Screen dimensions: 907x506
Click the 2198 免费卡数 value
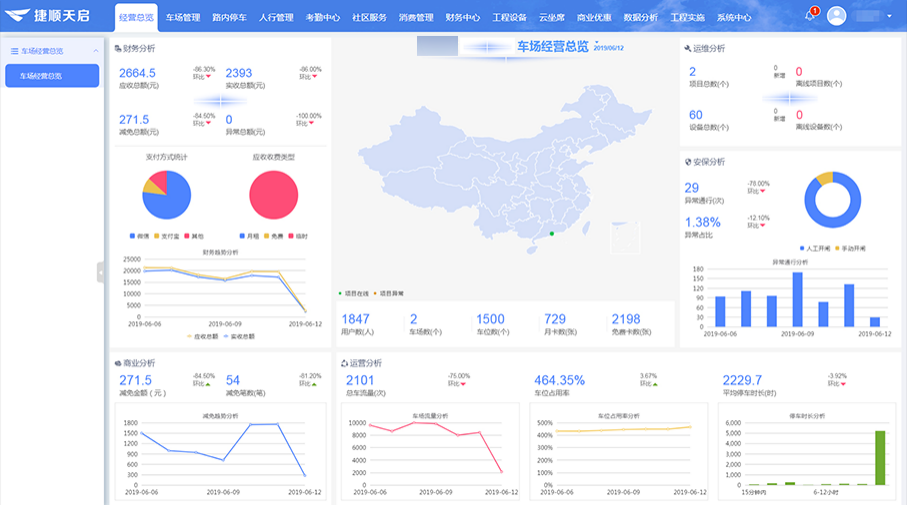[626, 319]
